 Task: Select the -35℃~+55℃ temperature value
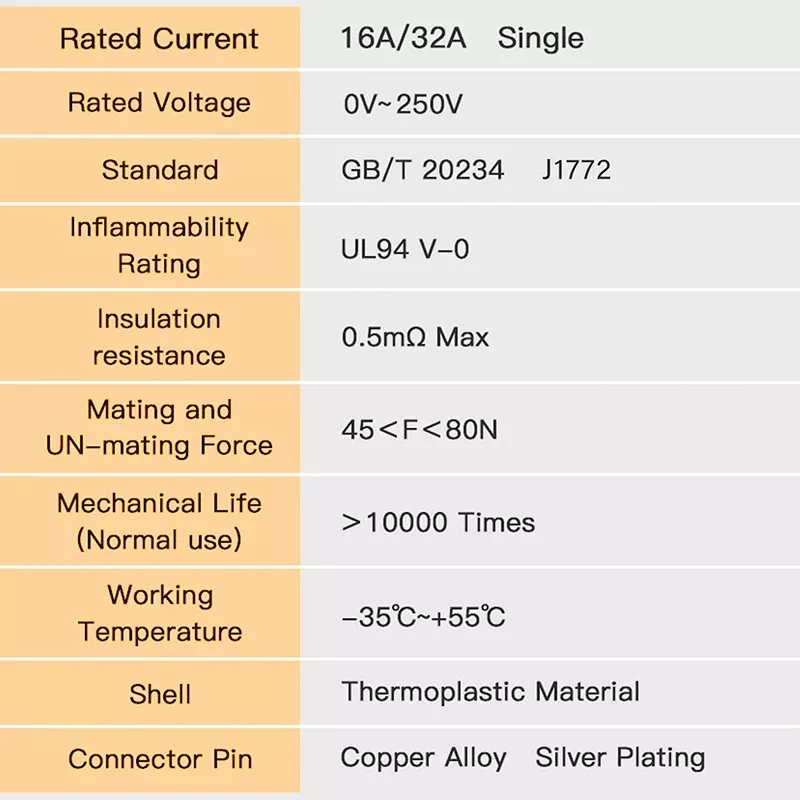tap(423, 617)
